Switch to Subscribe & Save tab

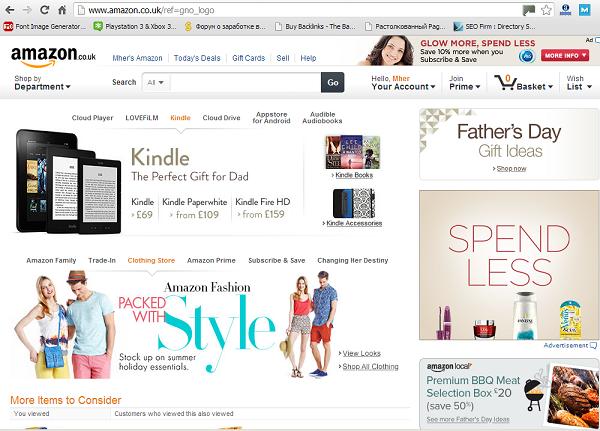(x=277, y=260)
